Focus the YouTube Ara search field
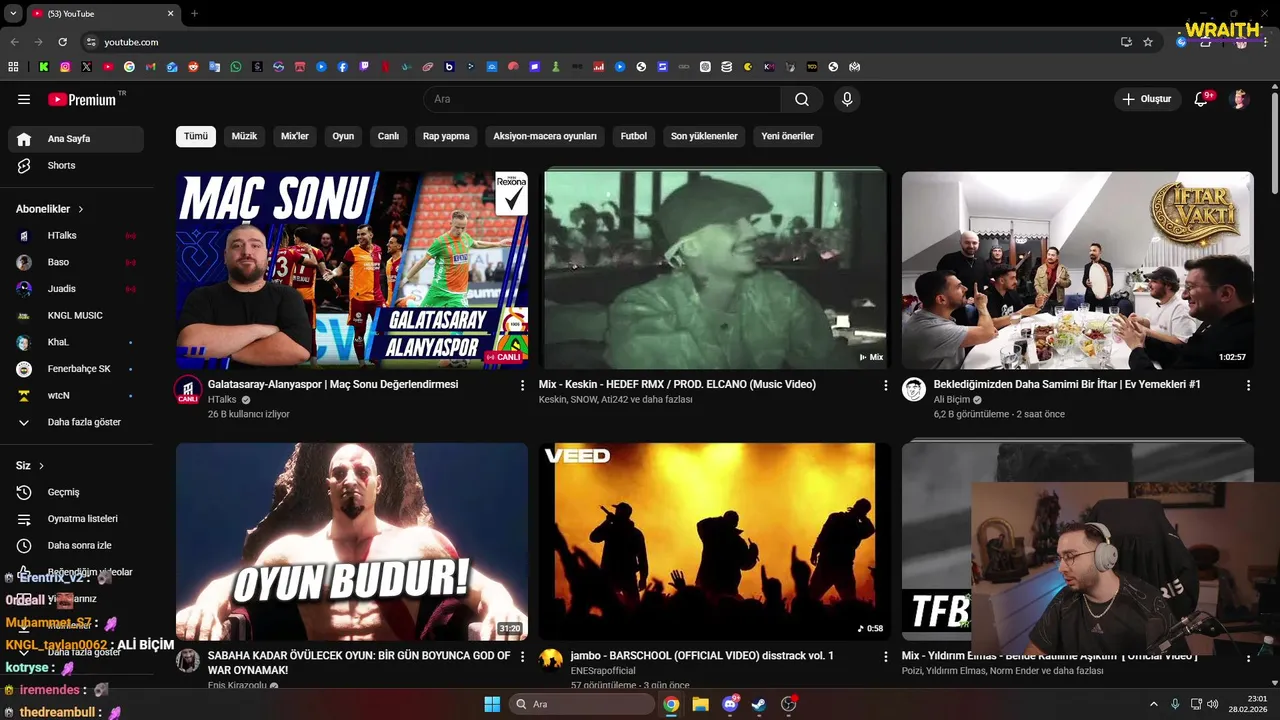The width and height of the screenshot is (1280, 720). tap(602, 99)
